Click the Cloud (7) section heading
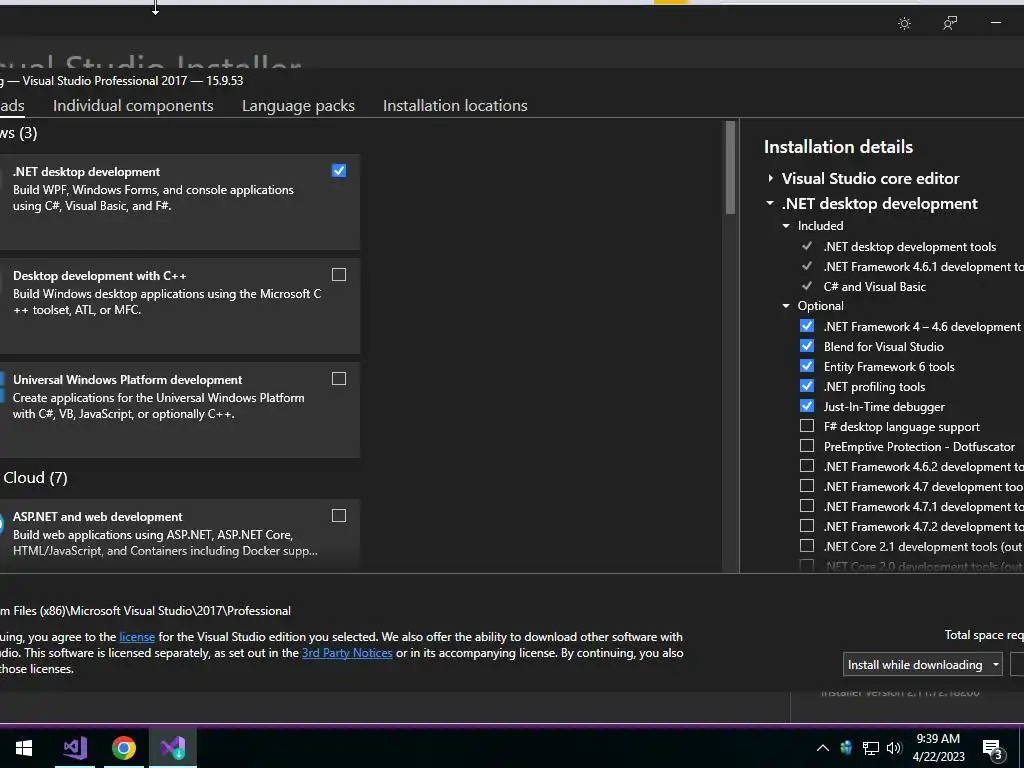Screen dimensions: 1024x768 pos(35,477)
